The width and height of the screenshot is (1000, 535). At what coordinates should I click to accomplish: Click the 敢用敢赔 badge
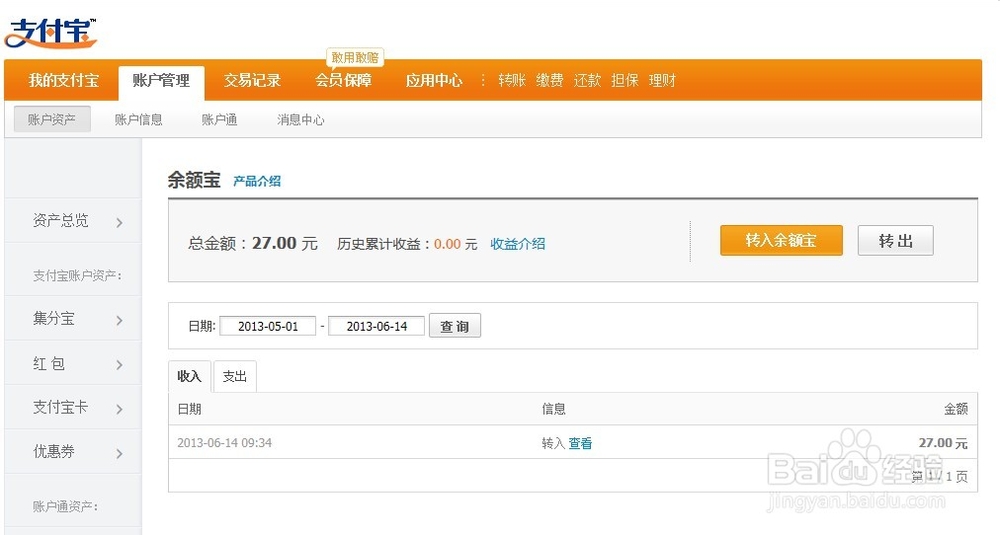(355, 57)
